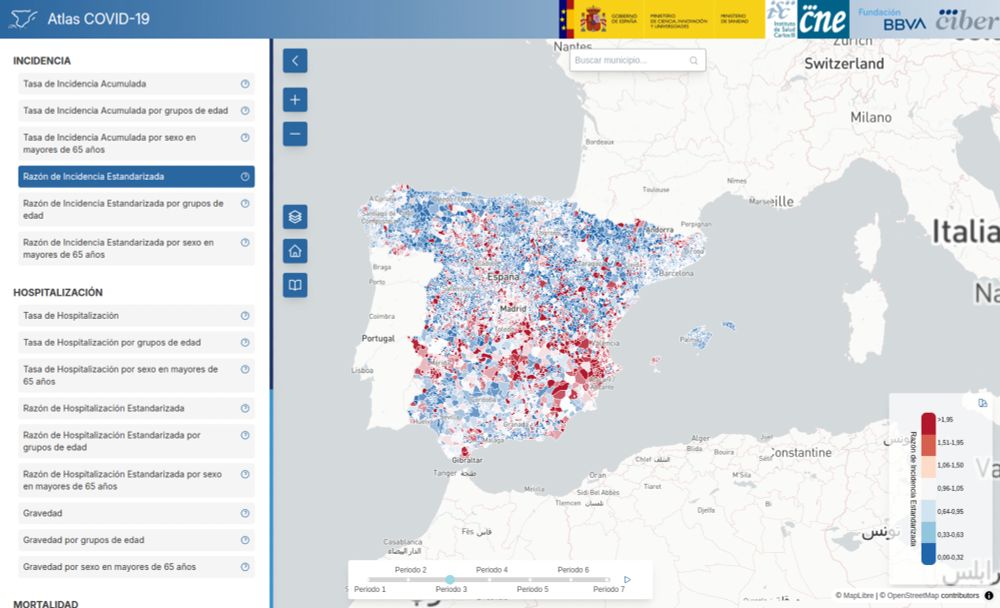
Task: Click the map attribution info icon
Action: 989,595
